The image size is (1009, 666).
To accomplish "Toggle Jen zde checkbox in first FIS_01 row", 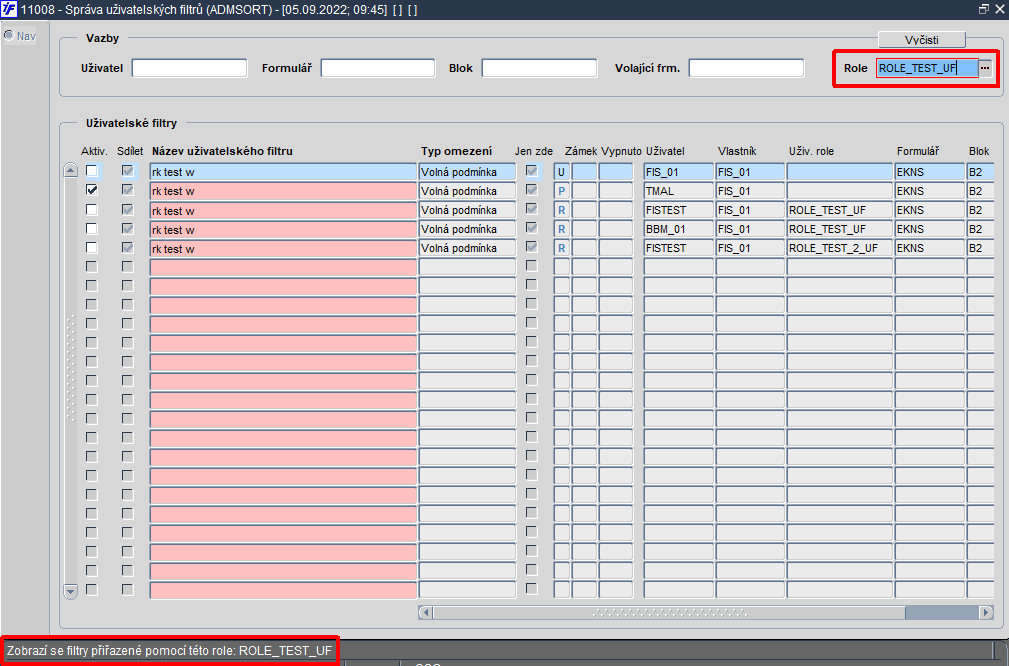I will [x=532, y=171].
